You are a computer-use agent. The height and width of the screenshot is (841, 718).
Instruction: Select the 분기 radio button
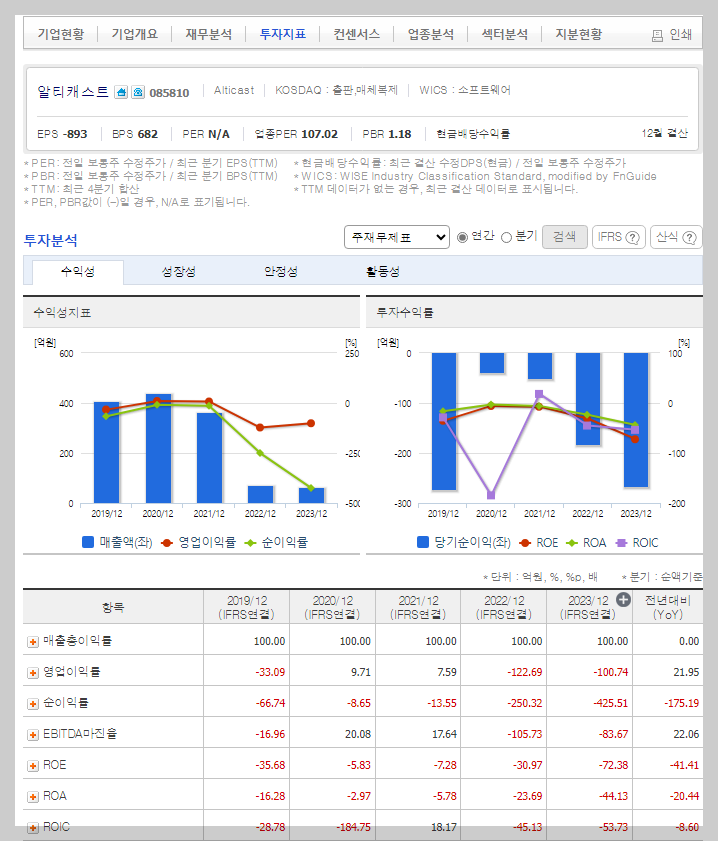pos(506,237)
